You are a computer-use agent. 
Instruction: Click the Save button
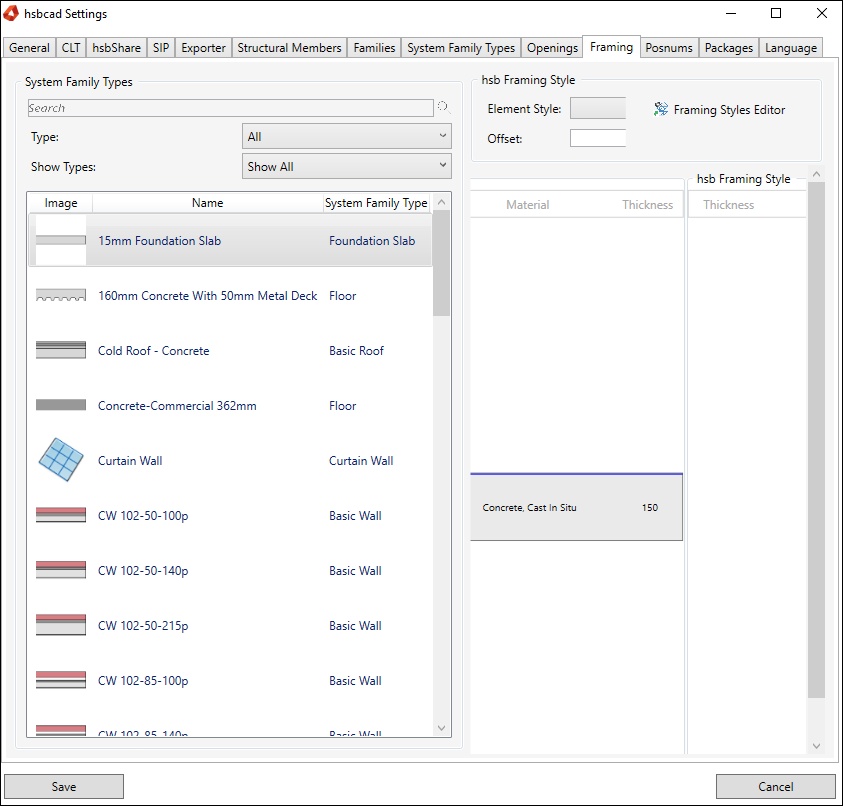pyautogui.click(x=64, y=786)
